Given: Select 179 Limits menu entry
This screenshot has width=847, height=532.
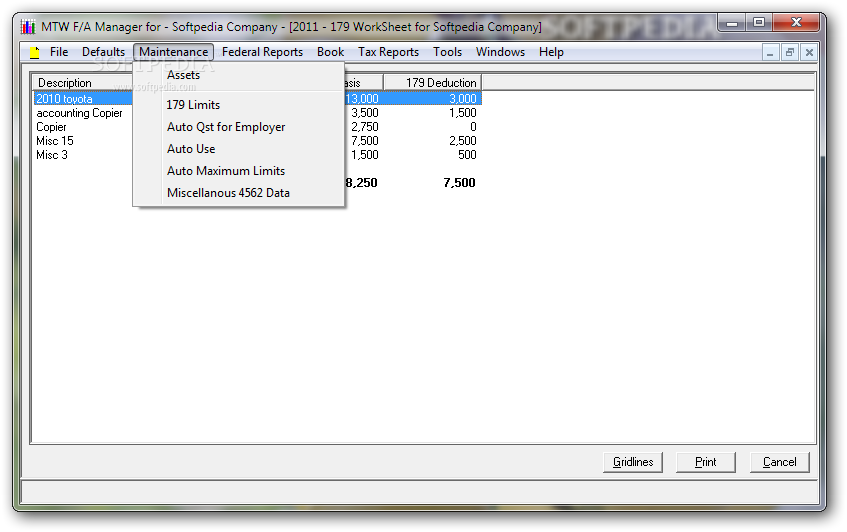Looking at the screenshot, I should point(238,105).
